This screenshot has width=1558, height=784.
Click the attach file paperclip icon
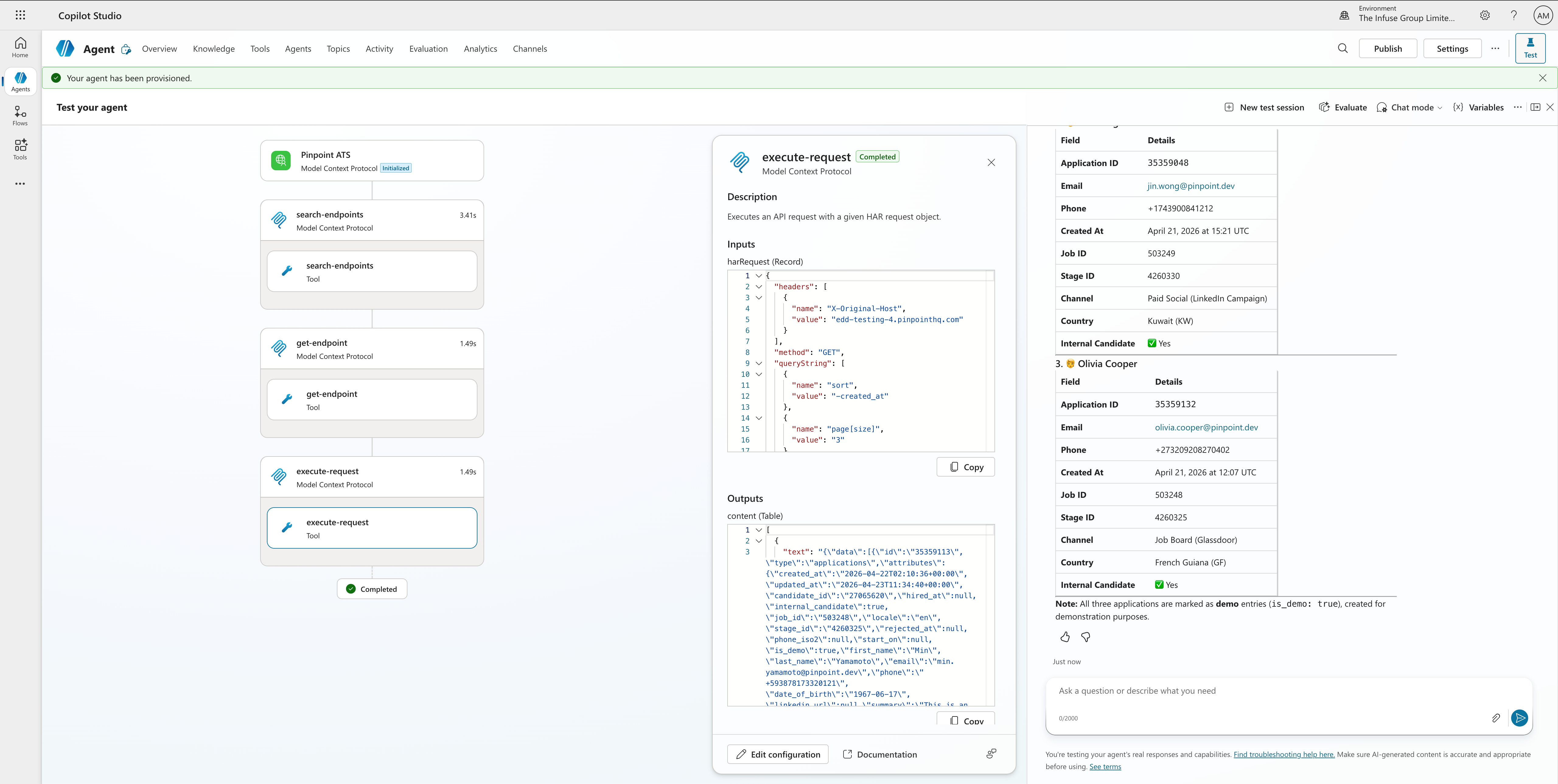point(1496,718)
